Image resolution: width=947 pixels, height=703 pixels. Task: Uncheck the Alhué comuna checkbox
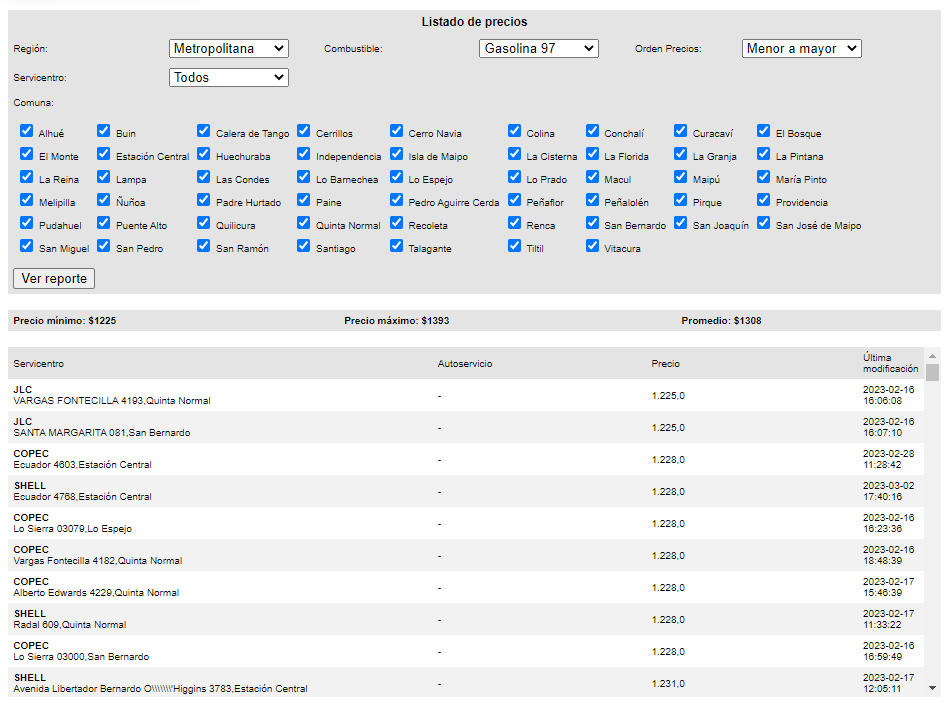pos(27,131)
